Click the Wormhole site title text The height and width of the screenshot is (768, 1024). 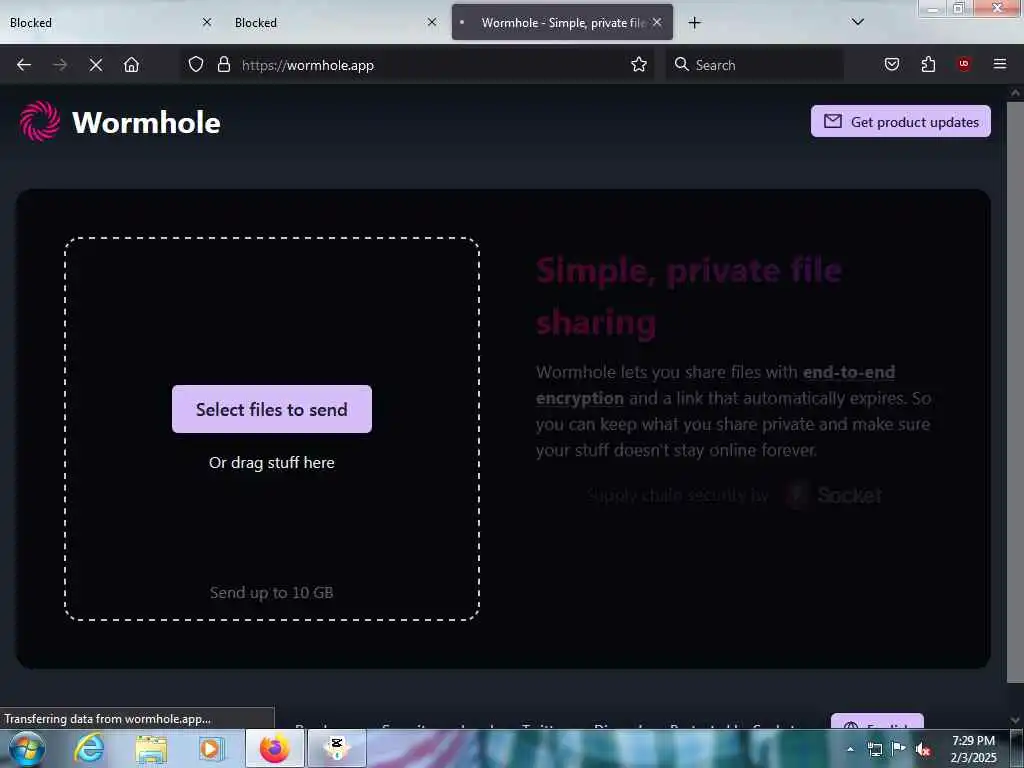coord(146,123)
